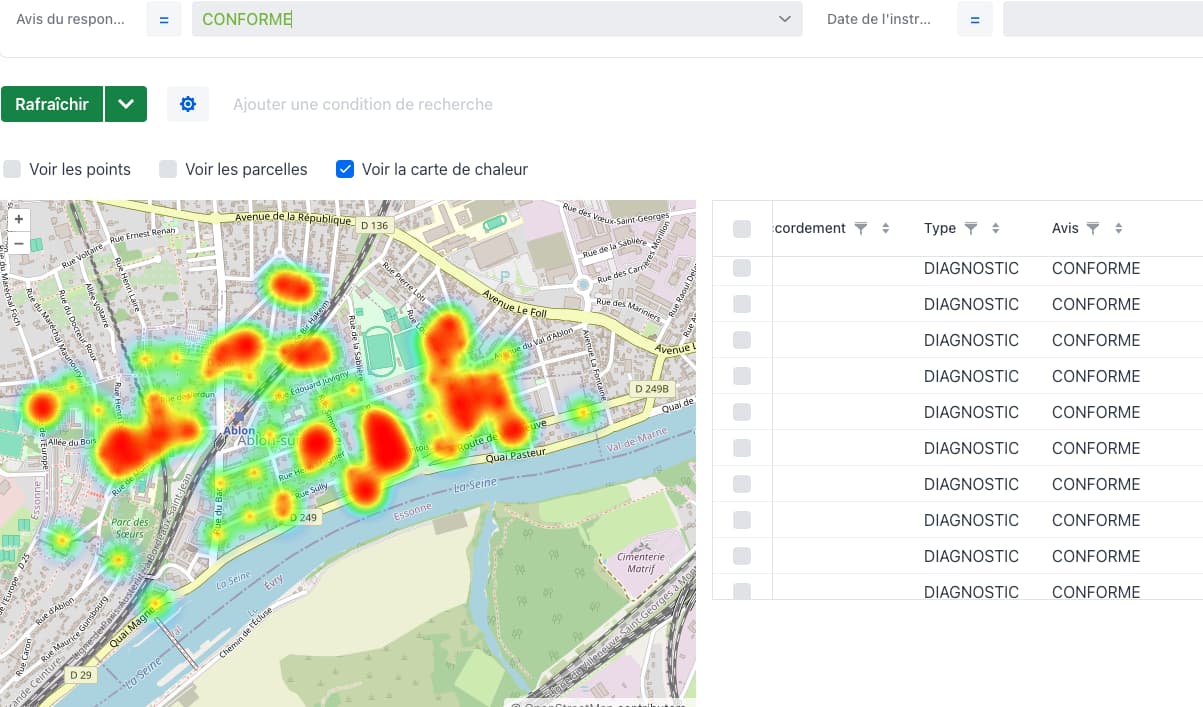Zoom out on the map with the minus control

[18, 242]
